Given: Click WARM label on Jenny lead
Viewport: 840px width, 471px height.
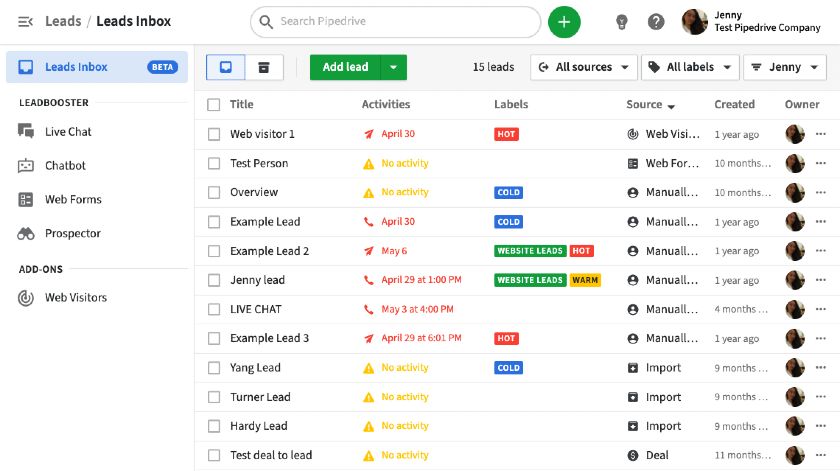Looking at the screenshot, I should click(x=585, y=280).
